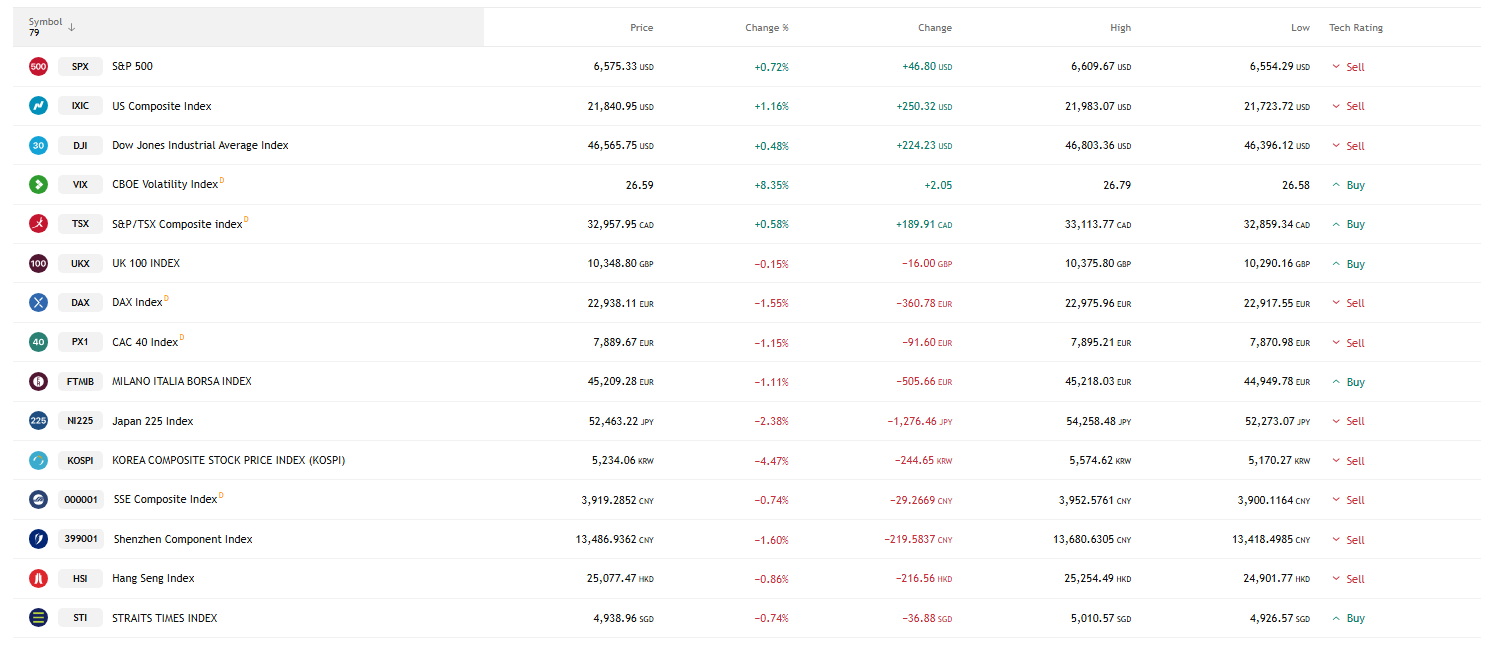This screenshot has height=646, width=1501.
Task: Click the KOSPI logo icon
Action: 38,461
